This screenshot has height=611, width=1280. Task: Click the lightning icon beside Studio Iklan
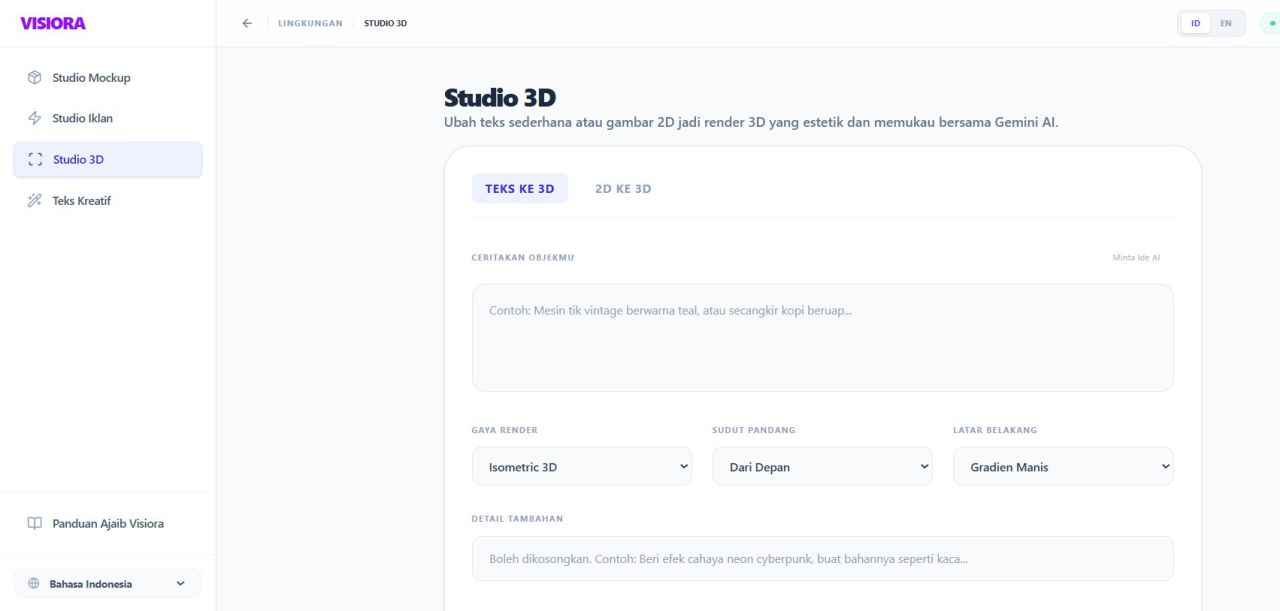[x=35, y=118]
